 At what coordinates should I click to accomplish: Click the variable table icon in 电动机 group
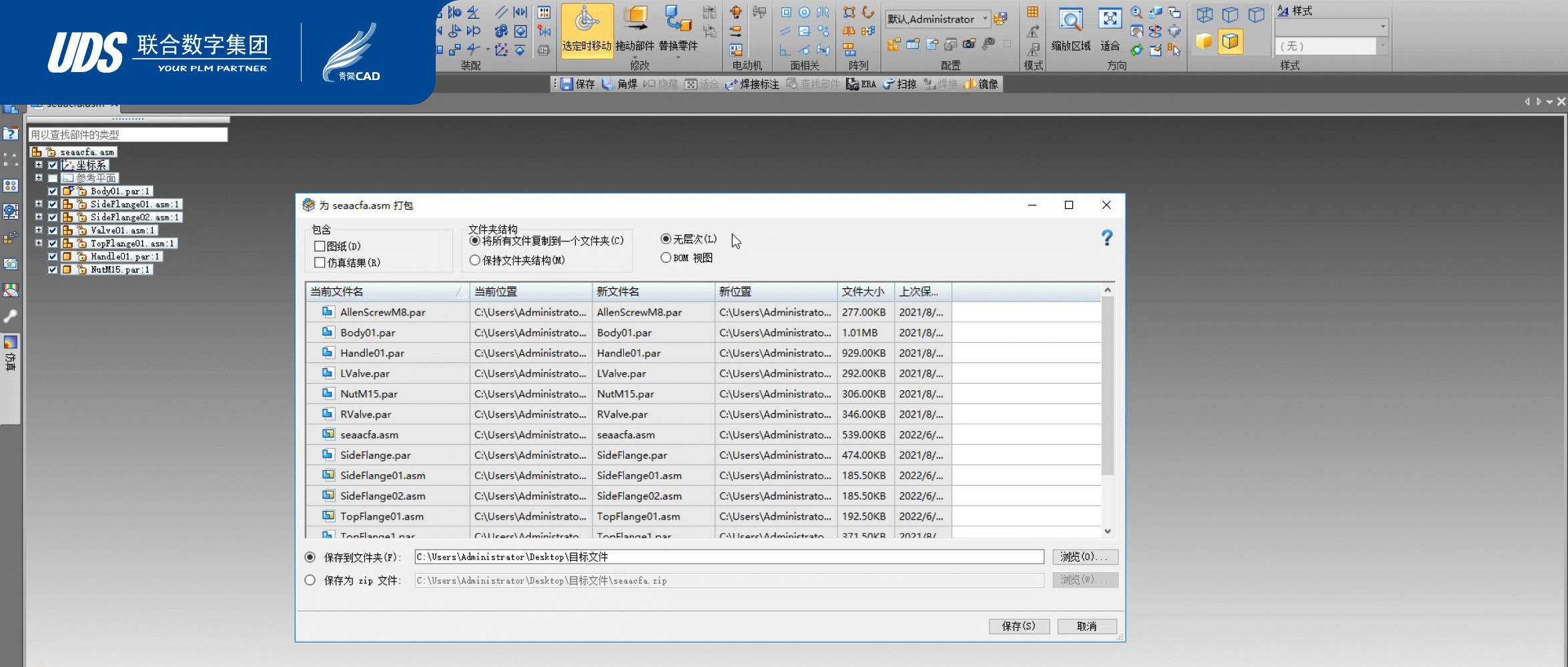point(735,49)
